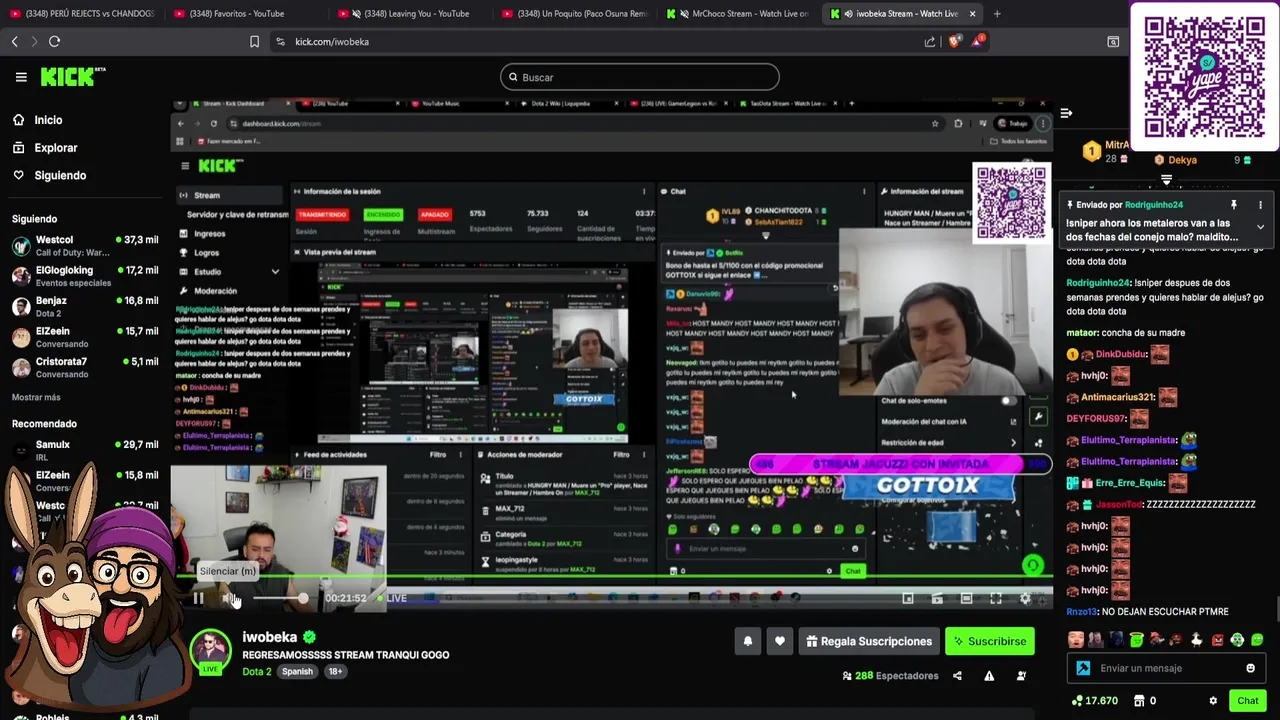Pause the stream playback
Screen dimensions: 1280x720
point(198,598)
